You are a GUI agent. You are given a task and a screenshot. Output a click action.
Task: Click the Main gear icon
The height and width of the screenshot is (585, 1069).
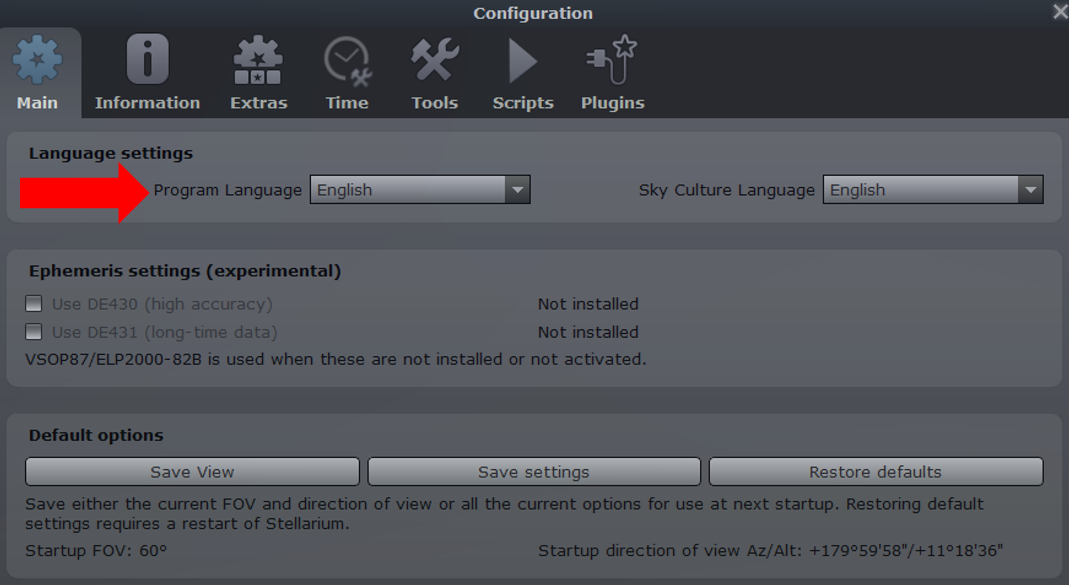coord(37,60)
